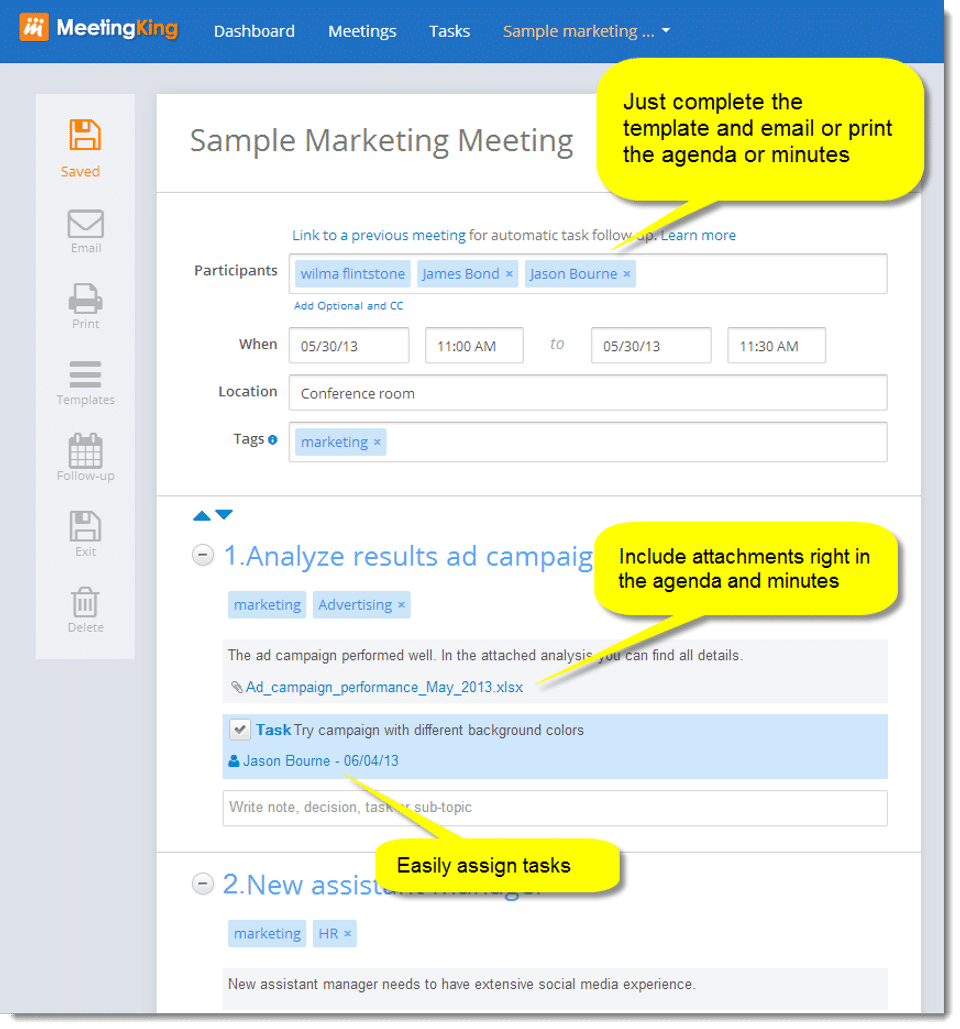The width and height of the screenshot is (960, 1029).
Task: Click marketing tag under topic 2
Action: pyautogui.click(x=267, y=933)
